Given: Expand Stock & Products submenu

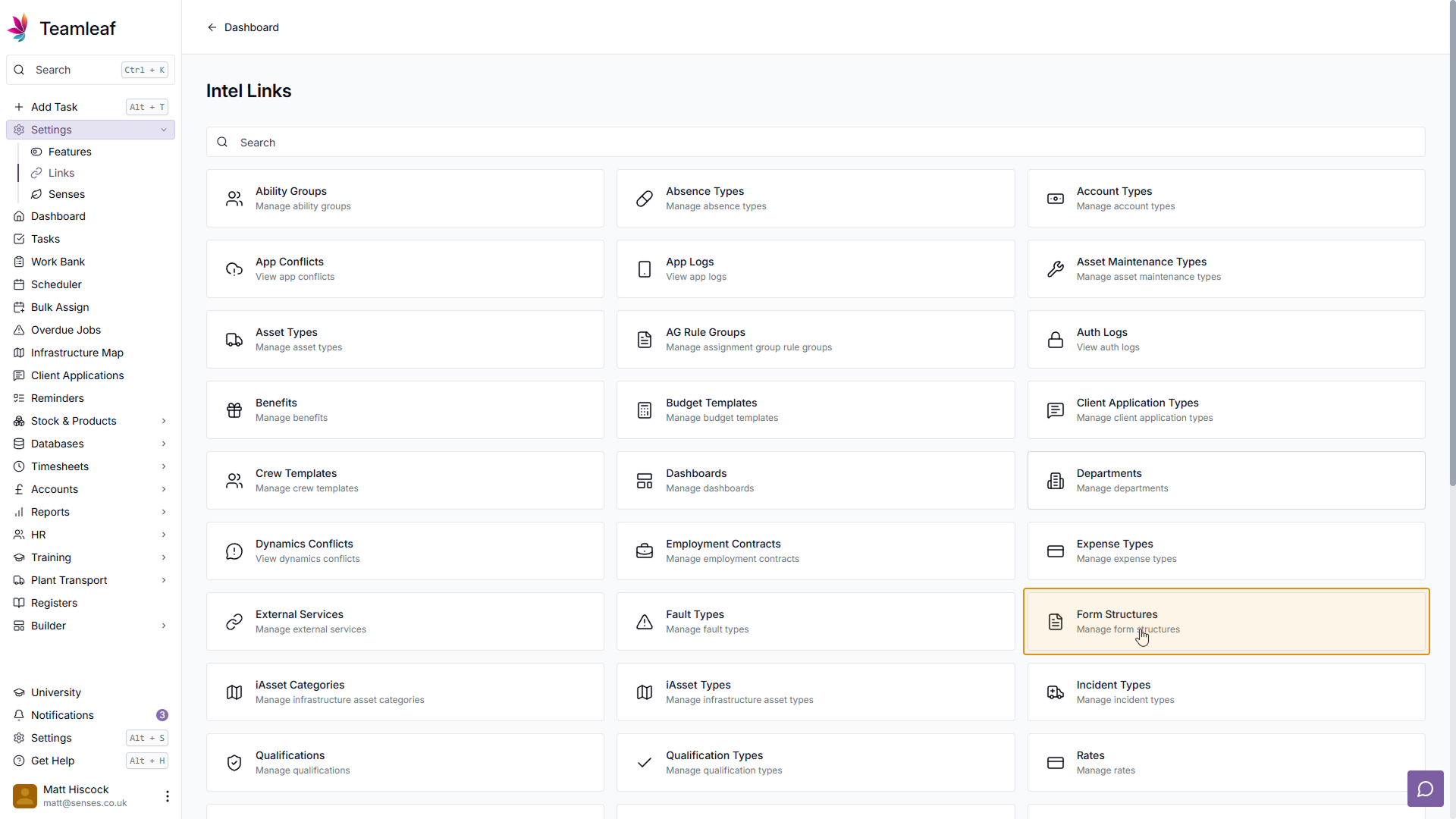Looking at the screenshot, I should click(x=164, y=421).
